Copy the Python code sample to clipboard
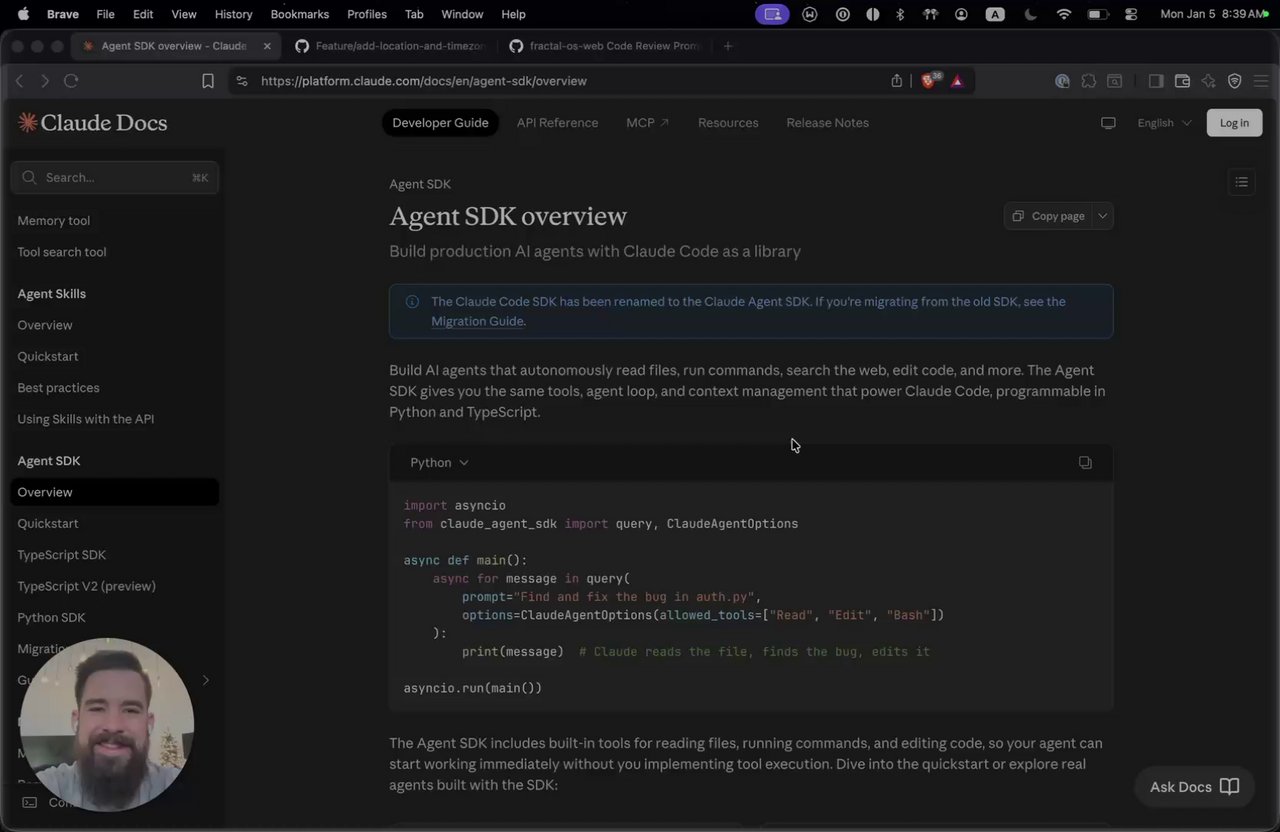 pos(1085,462)
